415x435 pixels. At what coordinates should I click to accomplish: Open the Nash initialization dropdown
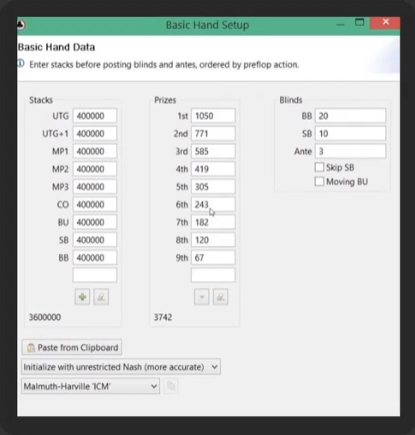tap(121, 367)
